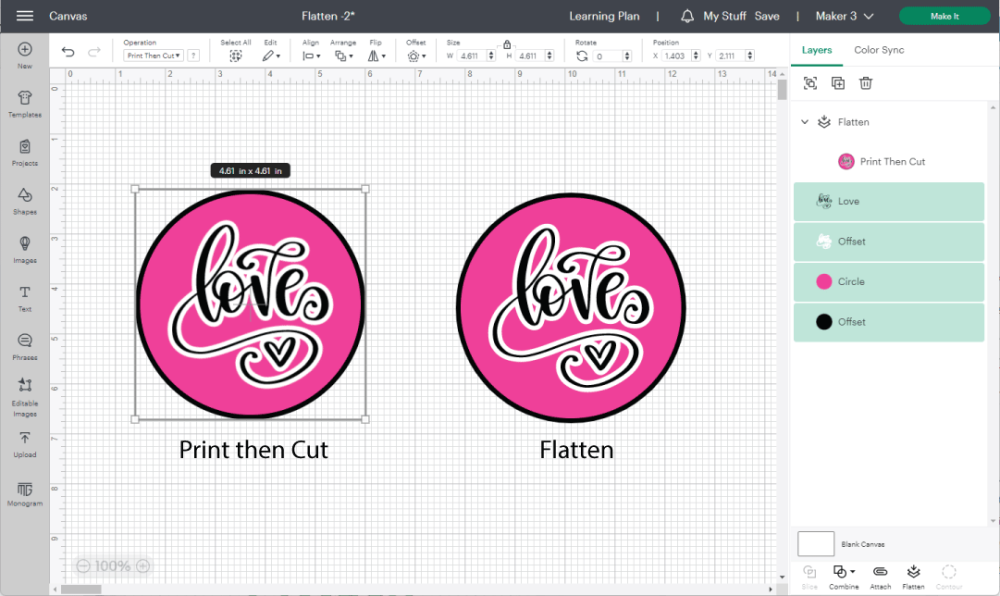1000x596 pixels.
Task: Click the Canvas title label
Action: 68,16
